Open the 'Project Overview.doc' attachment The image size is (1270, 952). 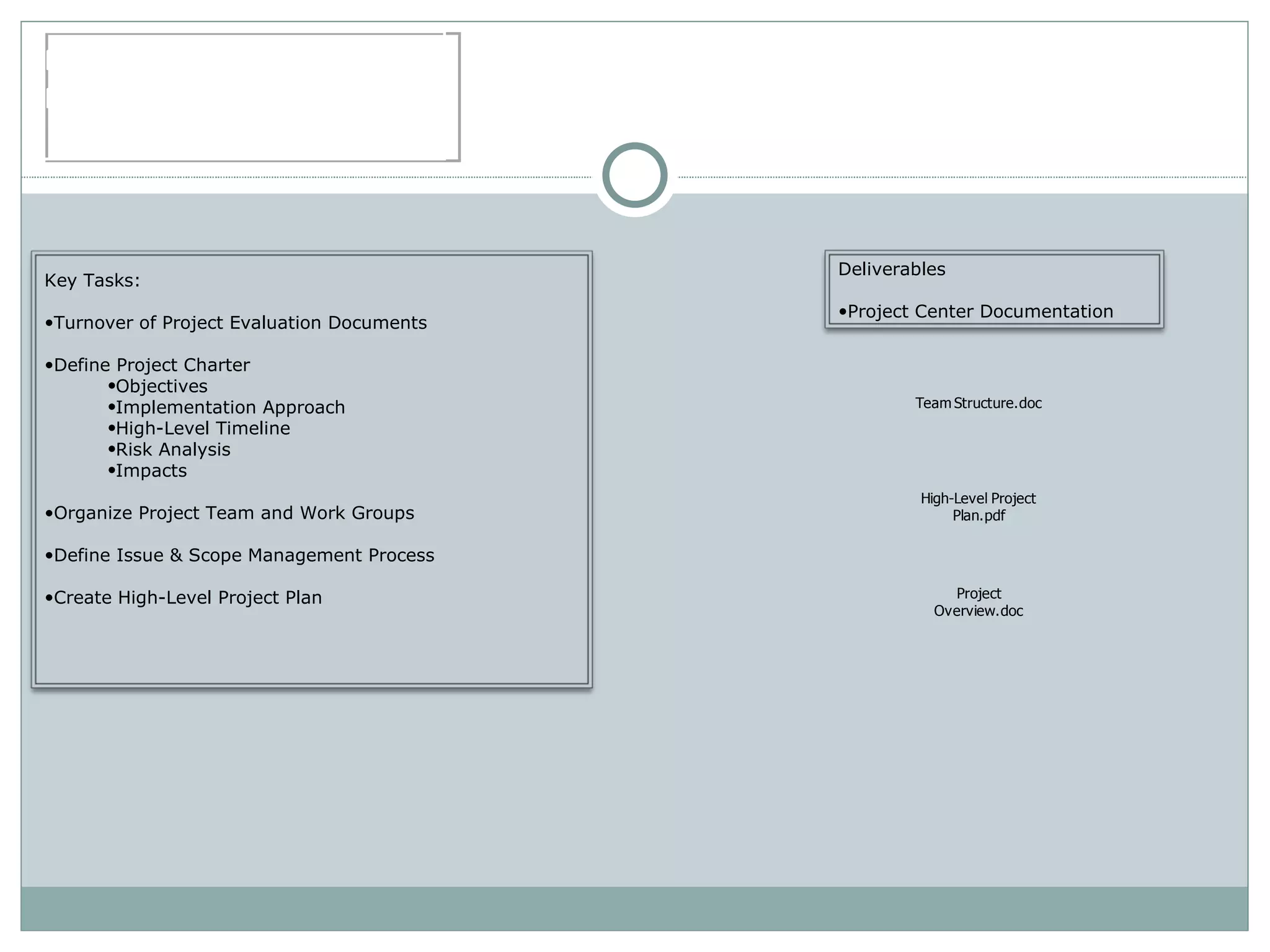979,602
